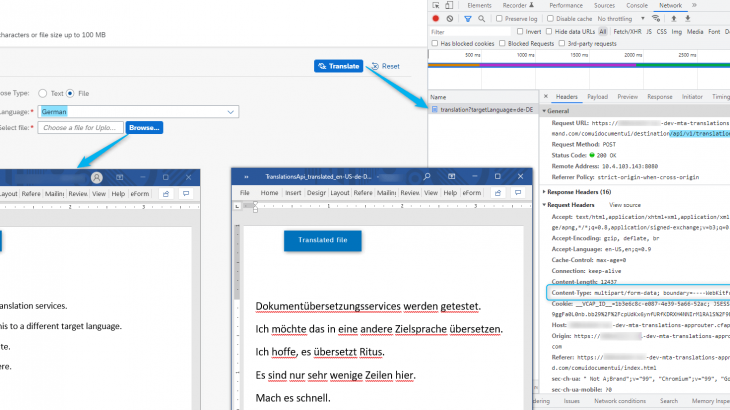Viewport: 730px width, 410px height.
Task: Click Choose a file for Upload input field
Action: [81, 128]
